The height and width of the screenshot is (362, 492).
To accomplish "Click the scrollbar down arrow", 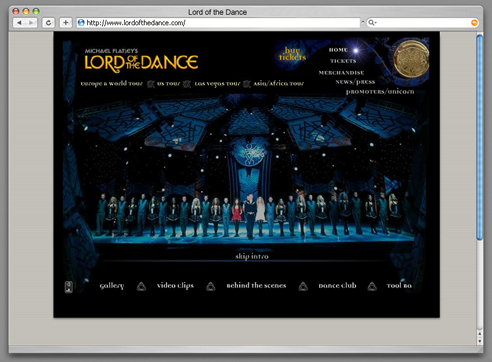I will point(479,341).
